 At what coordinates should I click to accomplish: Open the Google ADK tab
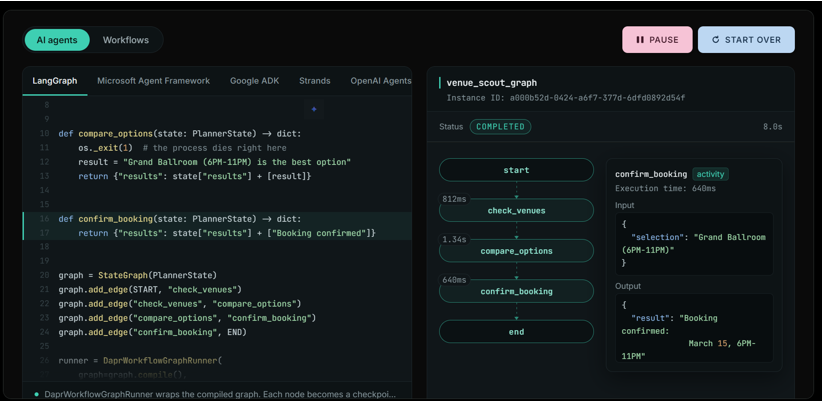[x=254, y=81]
